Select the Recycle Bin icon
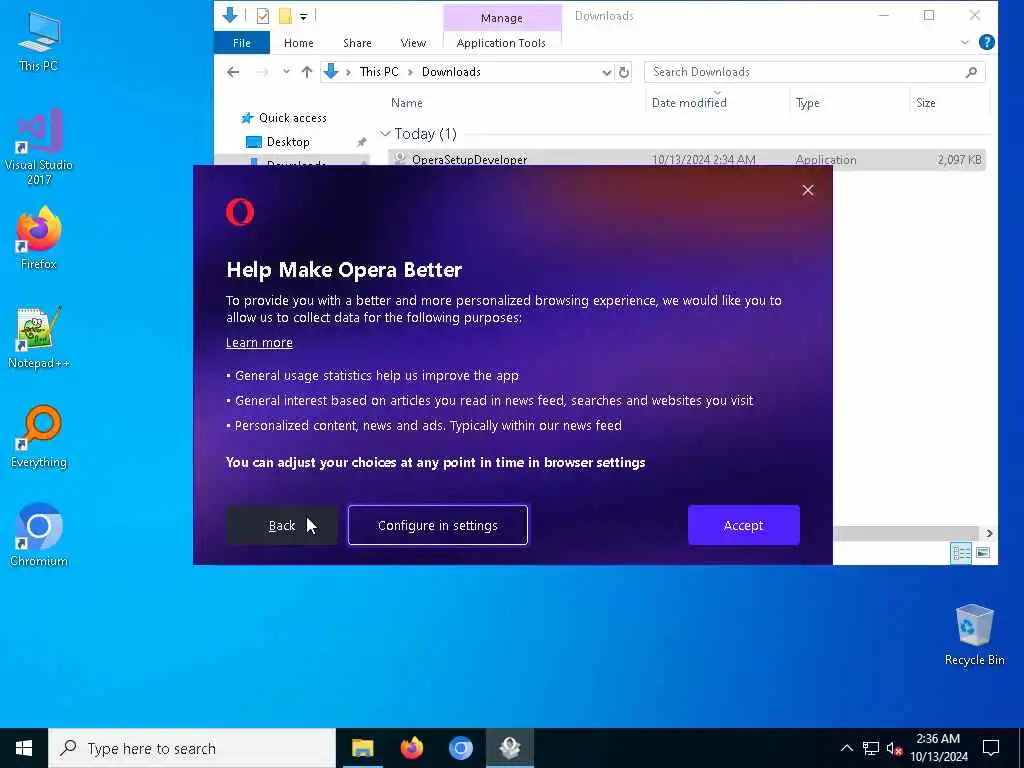 click(974, 635)
